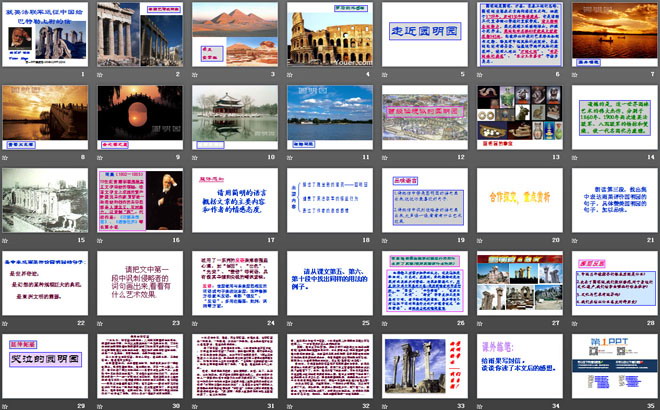Viewport: 660px width, 410px height.
Task: Select slide 22 with three red sentences
Action: click(45, 283)
